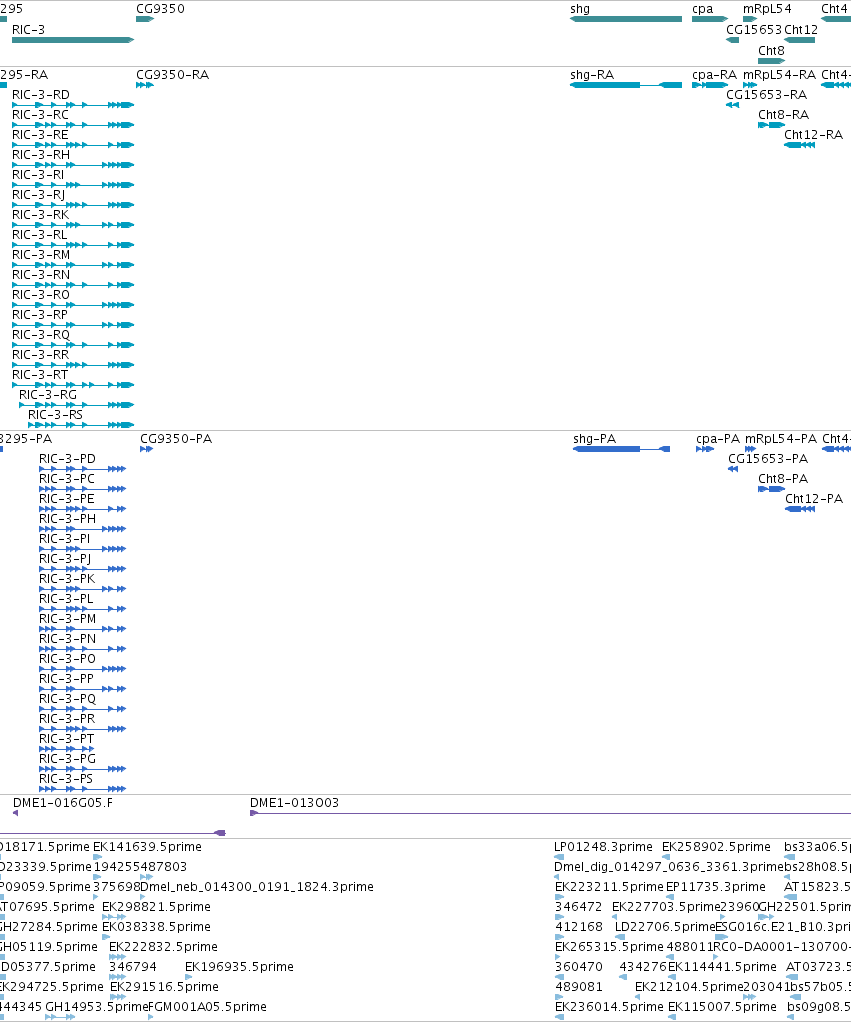Open the RIC-3-RR transcript

(x=40, y=355)
